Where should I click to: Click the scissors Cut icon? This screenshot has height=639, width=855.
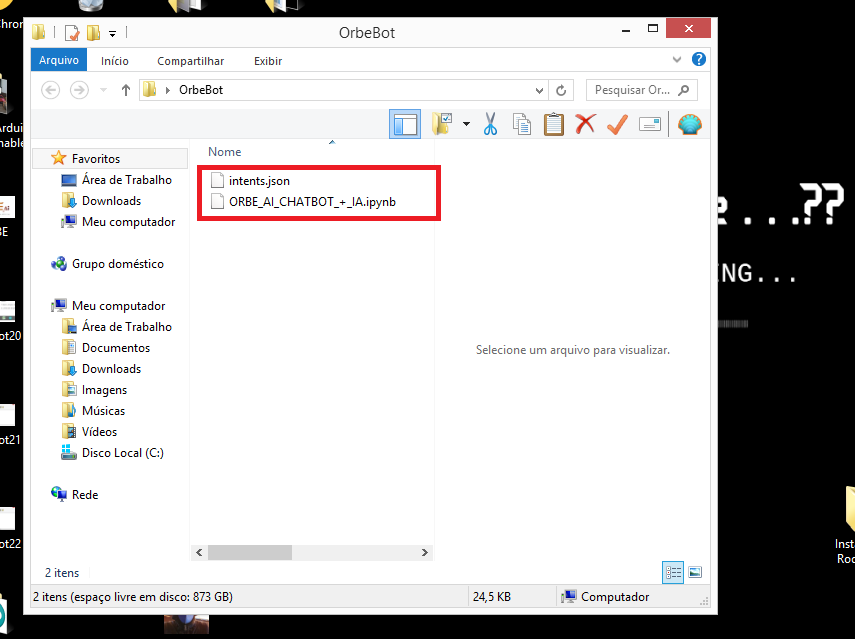(490, 124)
